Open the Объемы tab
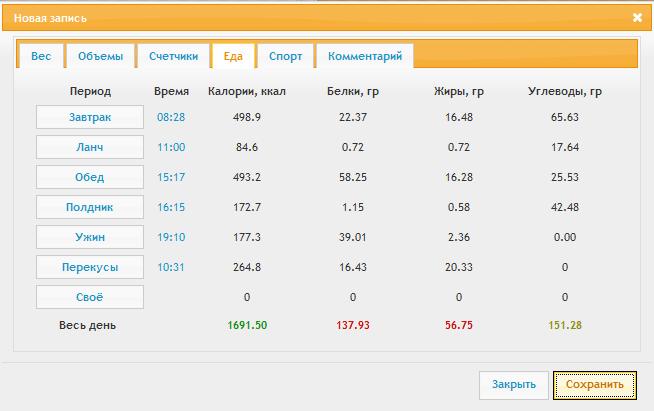654x411 pixels. (101, 56)
